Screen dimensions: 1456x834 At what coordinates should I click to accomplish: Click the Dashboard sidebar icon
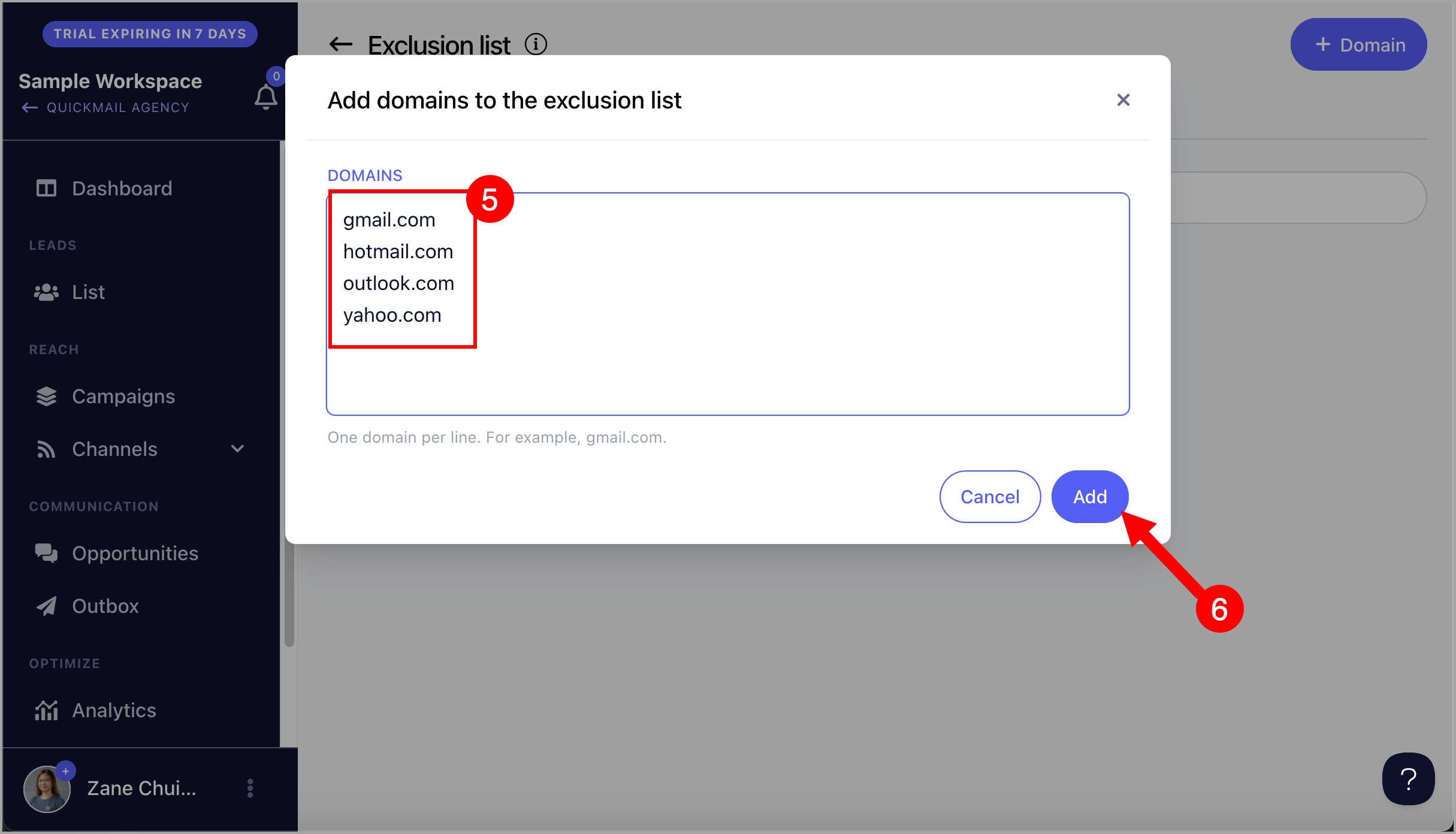coord(46,189)
